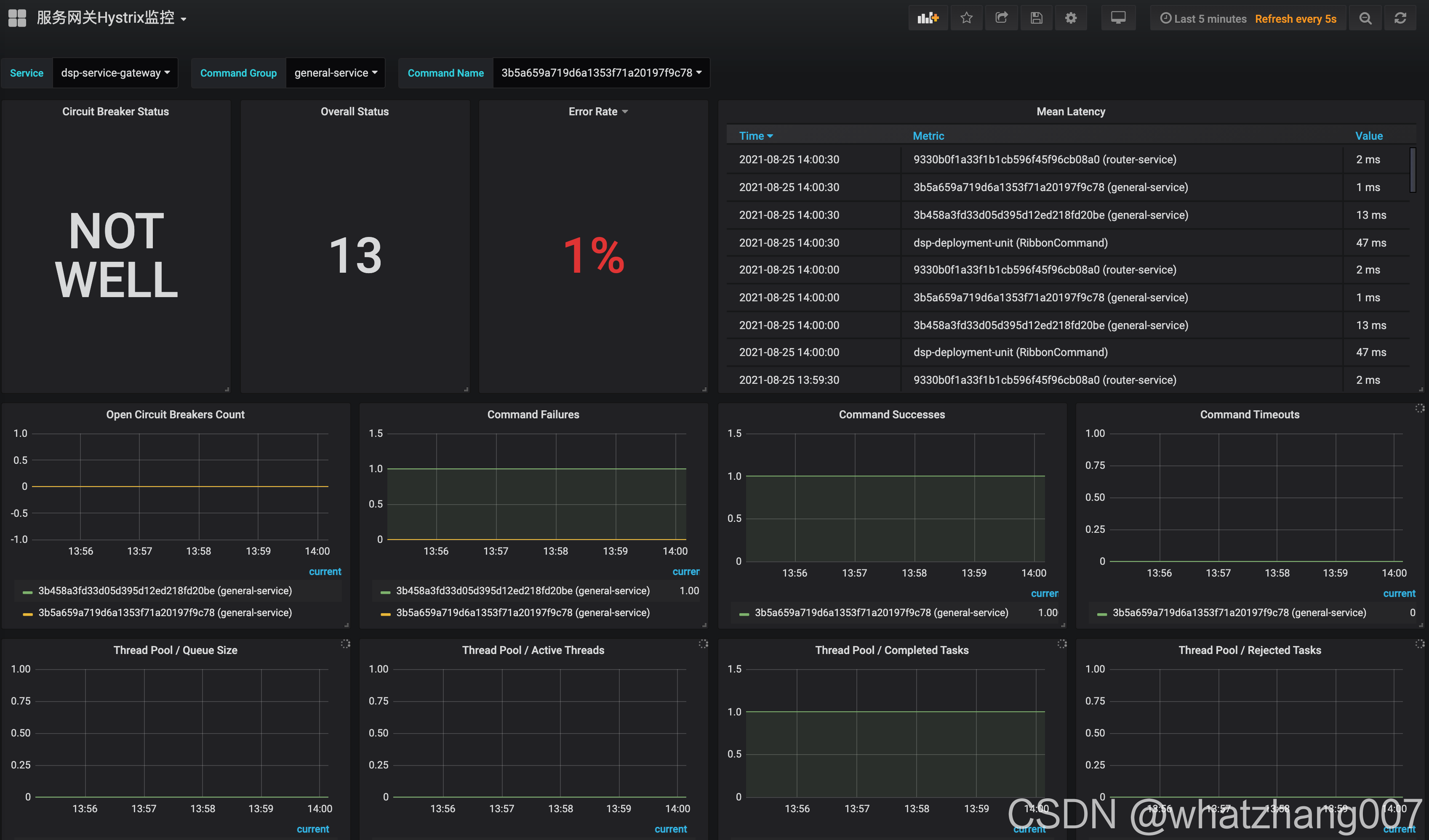Click the Overall Status value 13

point(355,255)
